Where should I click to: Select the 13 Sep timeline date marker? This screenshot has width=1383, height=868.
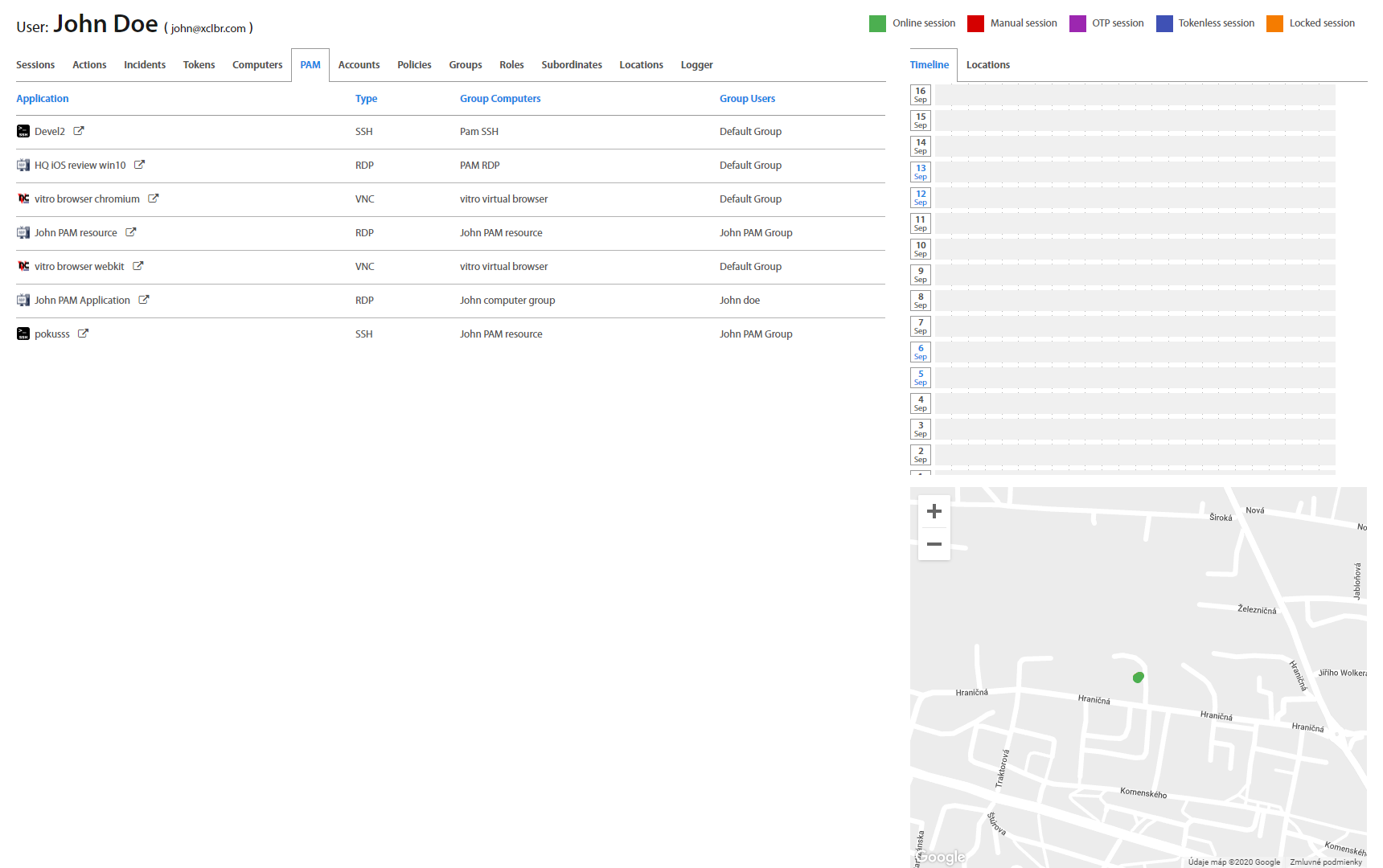point(921,172)
